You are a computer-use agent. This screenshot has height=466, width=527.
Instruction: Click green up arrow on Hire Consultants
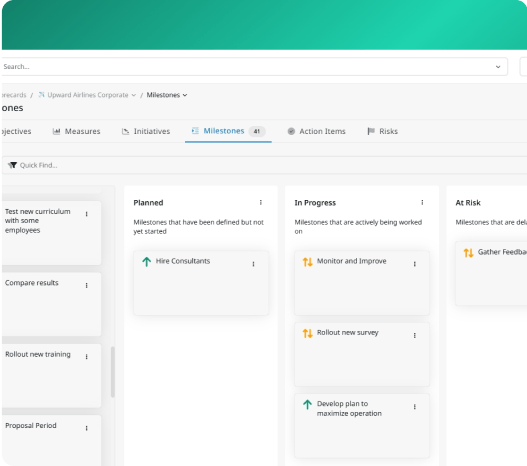tap(147, 261)
